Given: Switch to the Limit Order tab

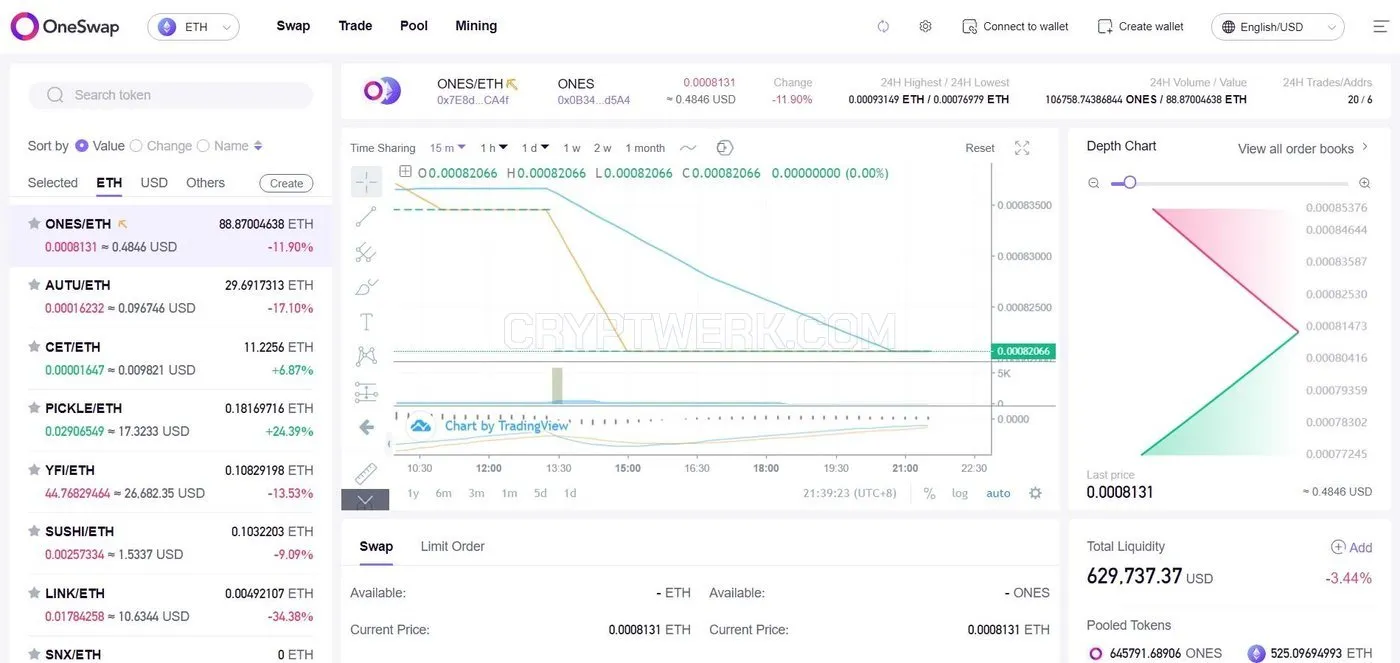Looking at the screenshot, I should (x=452, y=546).
